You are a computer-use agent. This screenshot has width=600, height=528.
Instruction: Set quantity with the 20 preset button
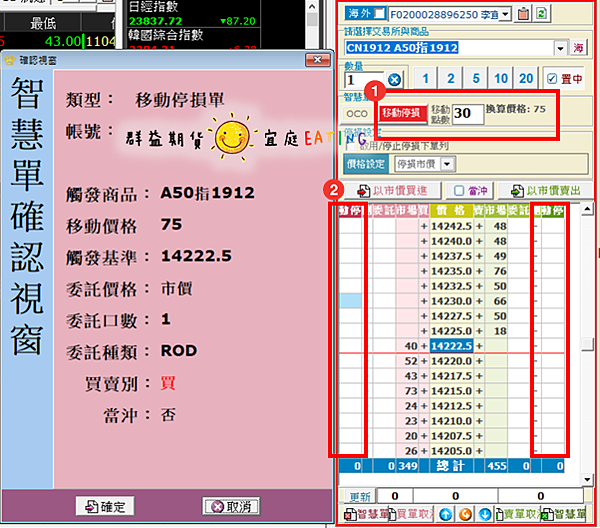pos(526,79)
